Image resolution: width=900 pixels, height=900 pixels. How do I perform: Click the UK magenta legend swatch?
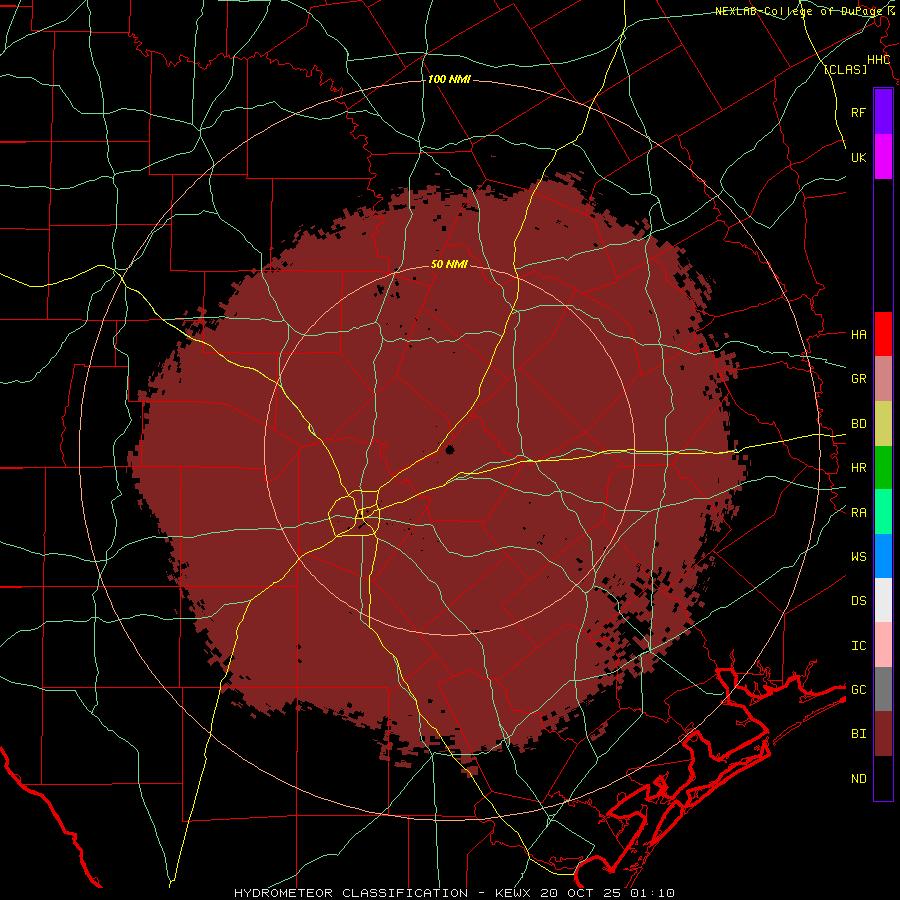[x=883, y=157]
